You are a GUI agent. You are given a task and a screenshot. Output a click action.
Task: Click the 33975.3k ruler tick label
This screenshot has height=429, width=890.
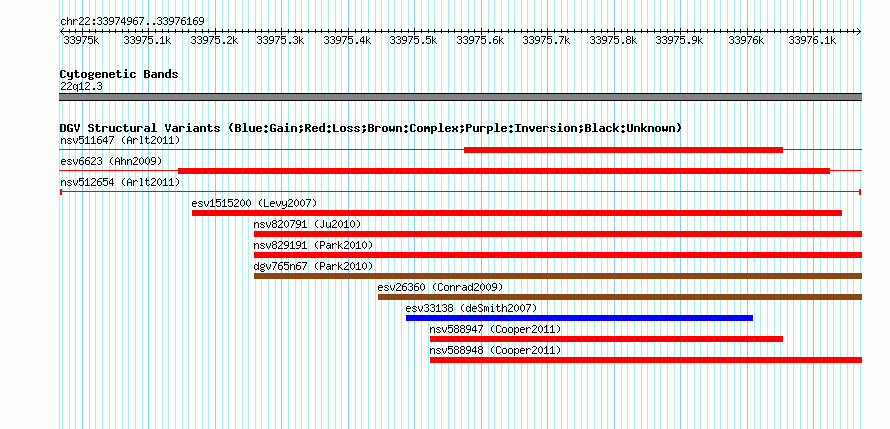pos(280,41)
